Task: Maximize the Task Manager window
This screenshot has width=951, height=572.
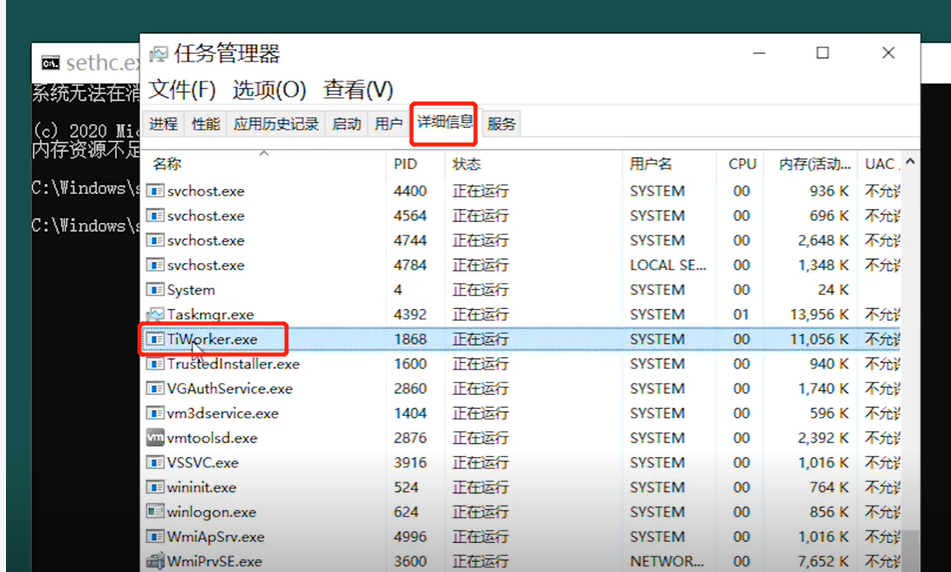Action: pyautogui.click(x=822, y=53)
